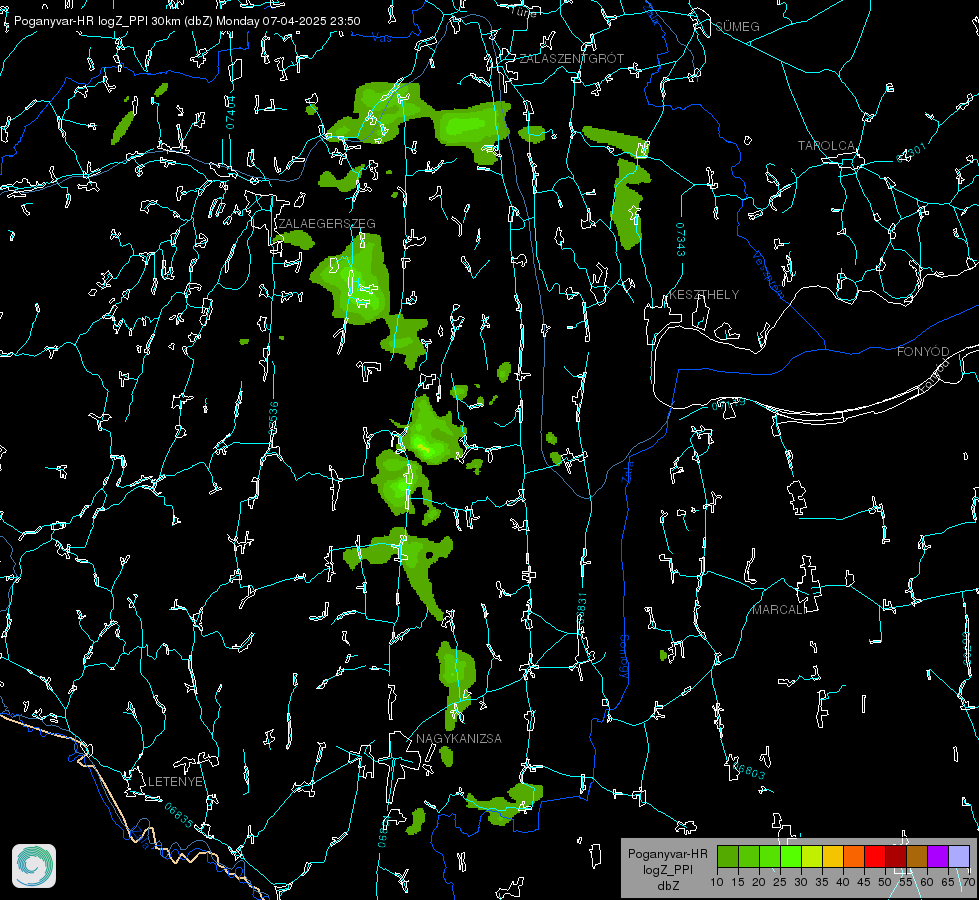979x900 pixels.
Task: Select the ZALASZENTGRÓT city label
Action: 571,59
